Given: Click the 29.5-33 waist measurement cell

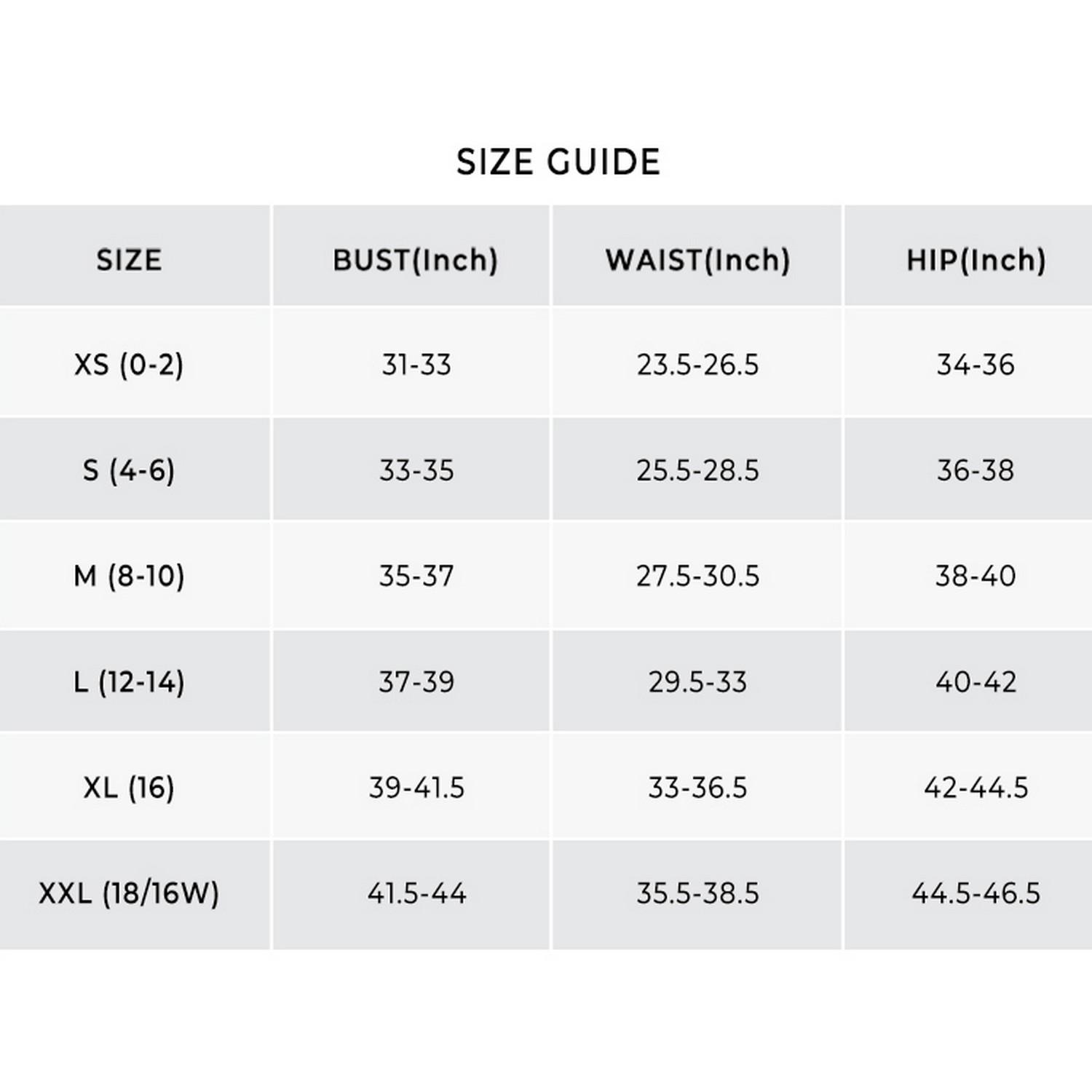Looking at the screenshot, I should click(697, 682).
